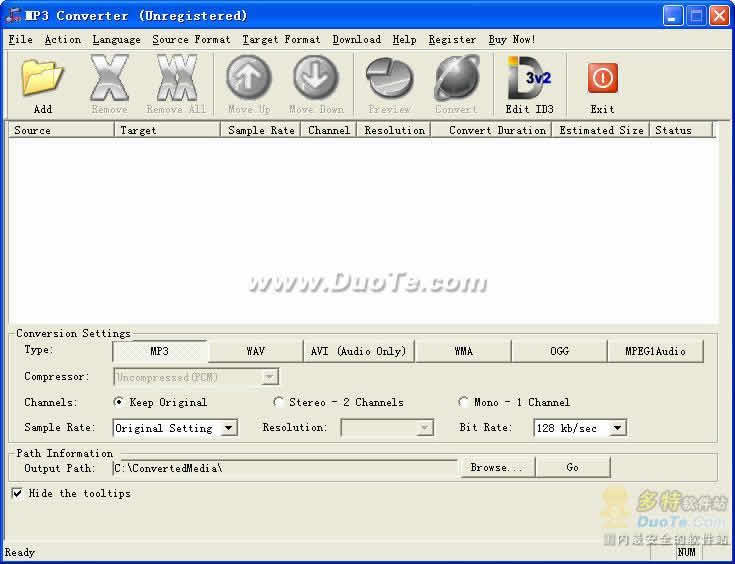Viewport: 735px width, 564px height.
Task: Click the Remove All icon
Action: [x=176, y=77]
